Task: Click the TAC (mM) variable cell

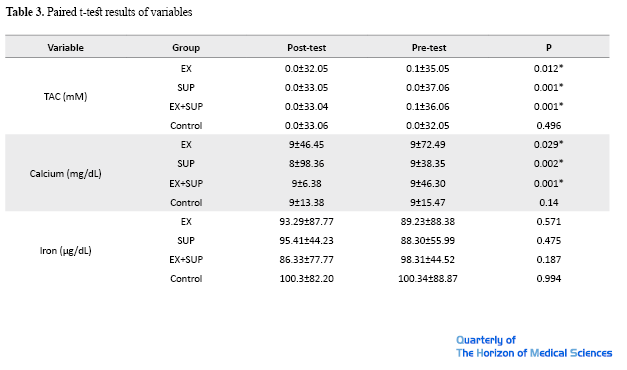Action: point(66,96)
